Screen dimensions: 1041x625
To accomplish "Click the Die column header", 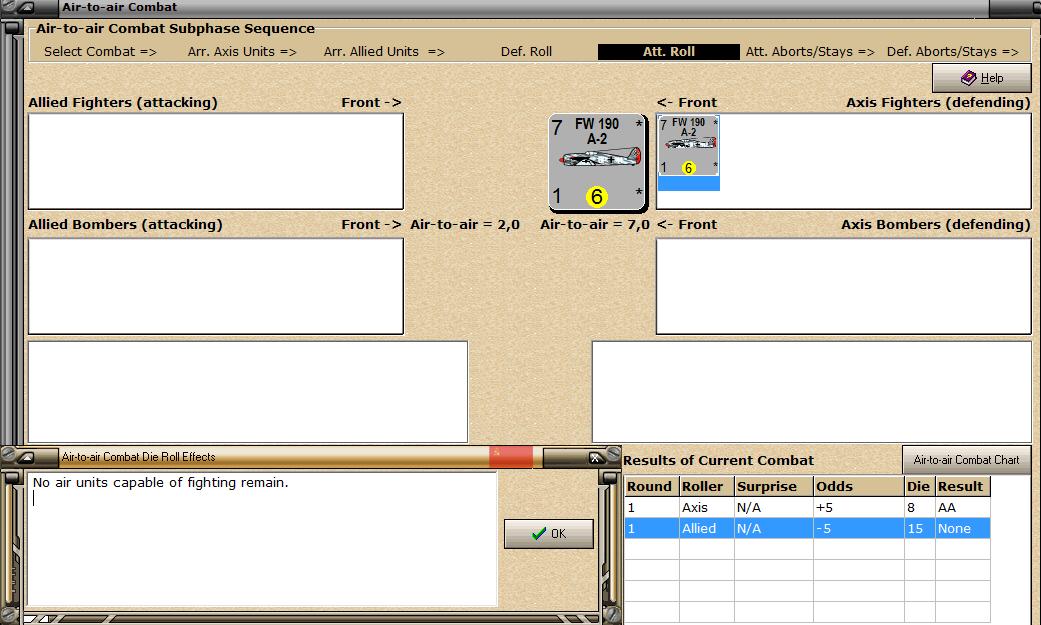I will pos(920,486).
